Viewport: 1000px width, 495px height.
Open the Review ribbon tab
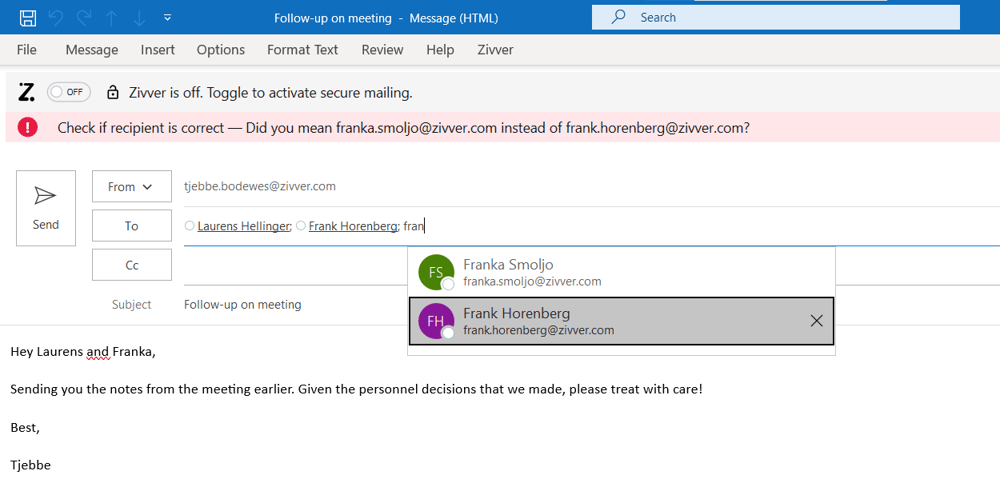coord(382,50)
